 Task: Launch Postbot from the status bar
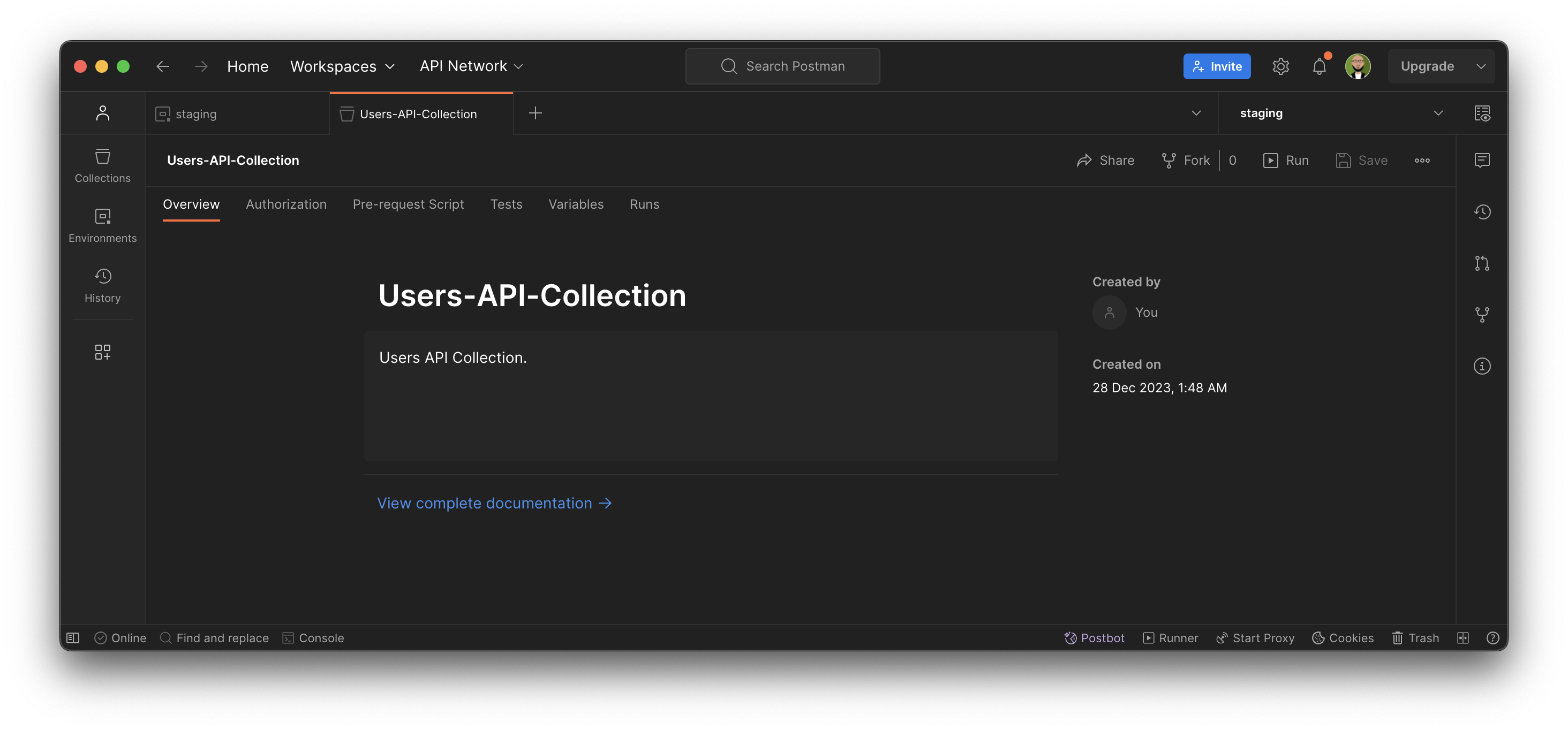(x=1094, y=637)
